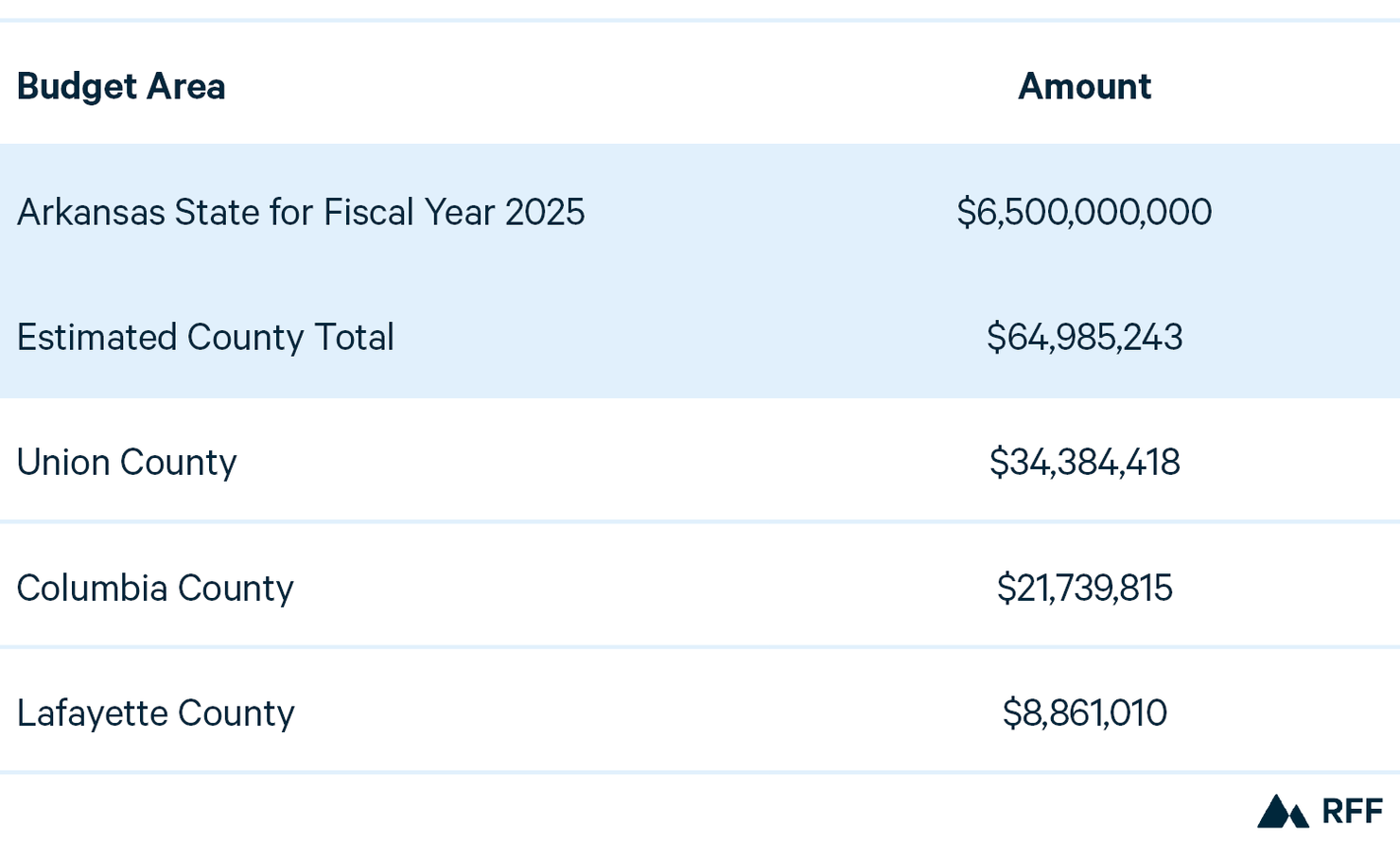Click the Amount column header
Image resolution: width=1400 pixels, height=861 pixels.
click(1084, 87)
